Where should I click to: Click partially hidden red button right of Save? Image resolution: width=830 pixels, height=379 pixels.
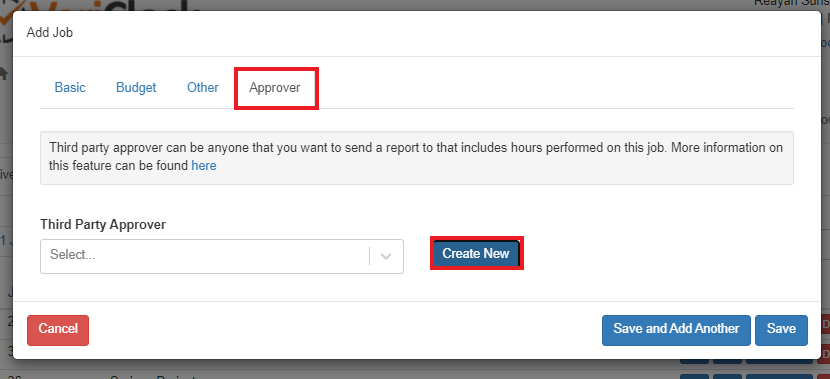pos(825,324)
